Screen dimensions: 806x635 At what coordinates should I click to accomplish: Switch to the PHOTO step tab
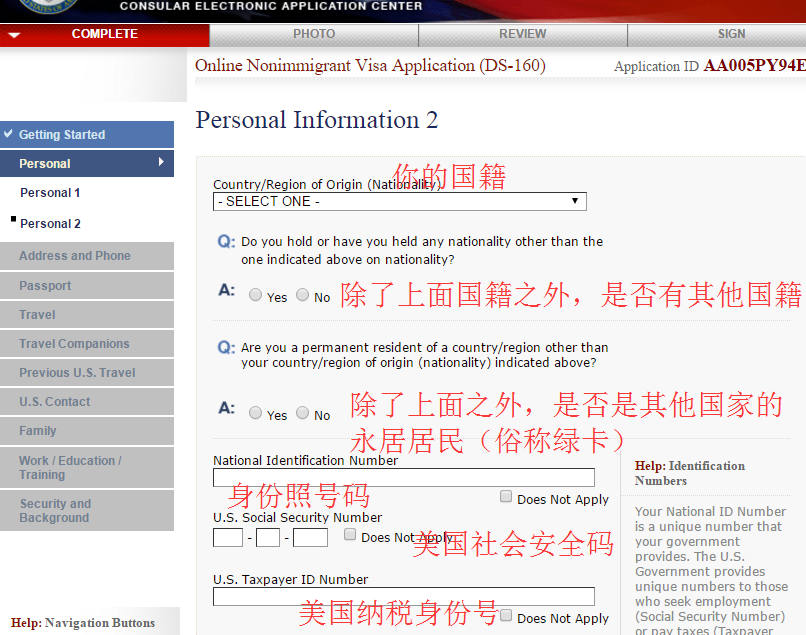click(314, 34)
